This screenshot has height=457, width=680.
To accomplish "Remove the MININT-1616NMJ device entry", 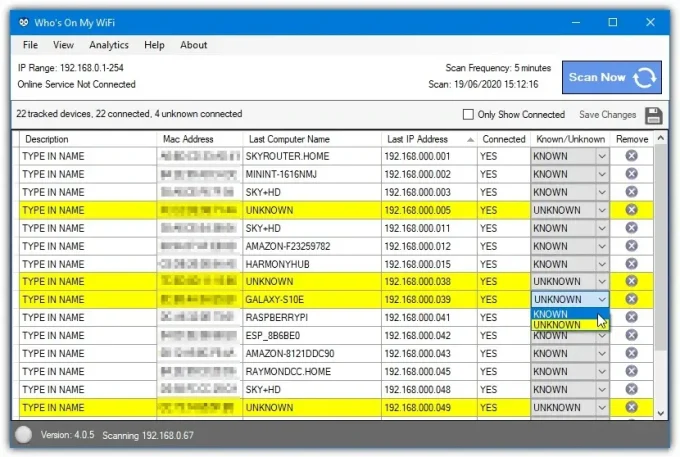I will [631, 174].
